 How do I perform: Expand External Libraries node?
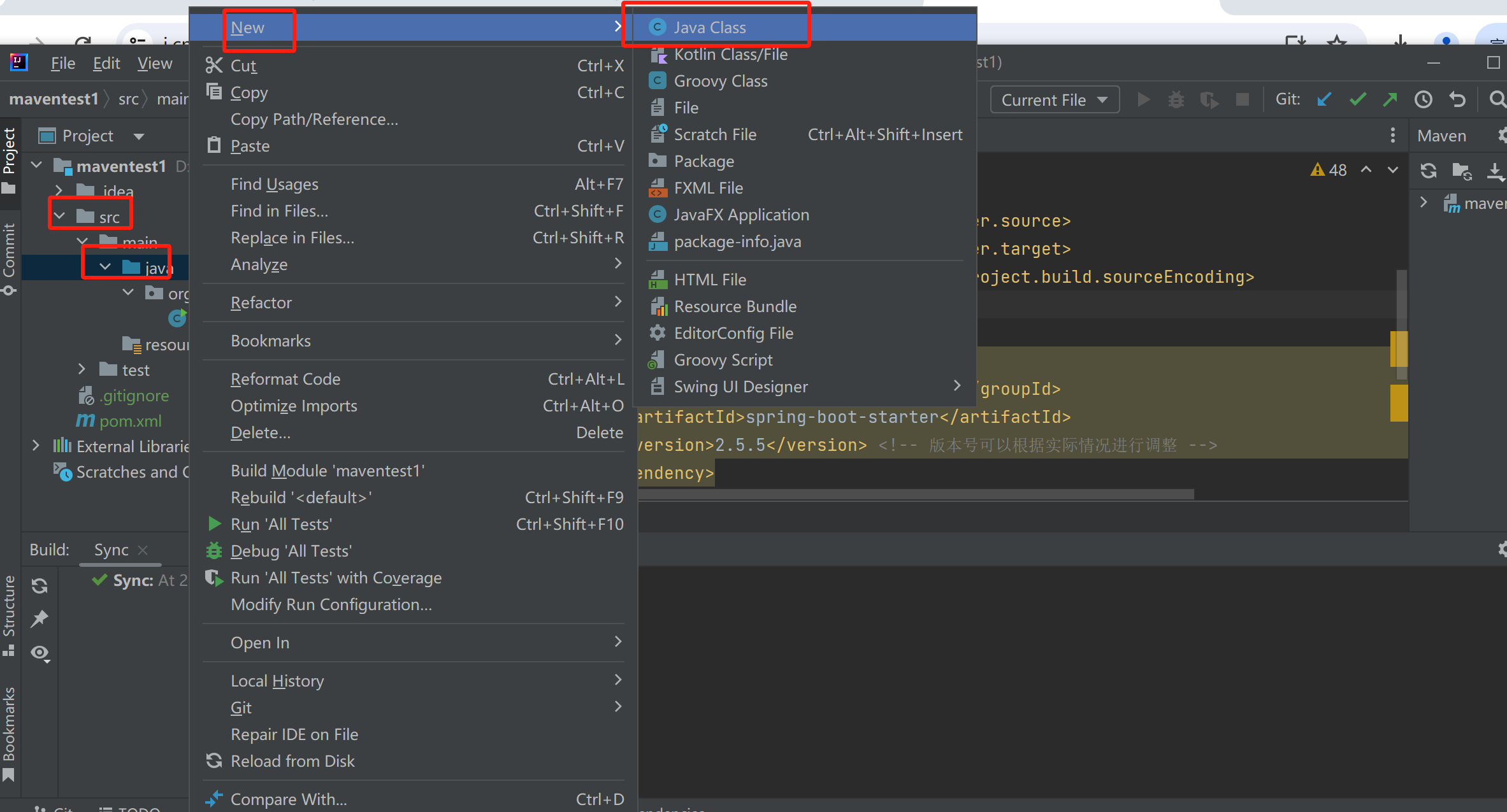click(36, 446)
